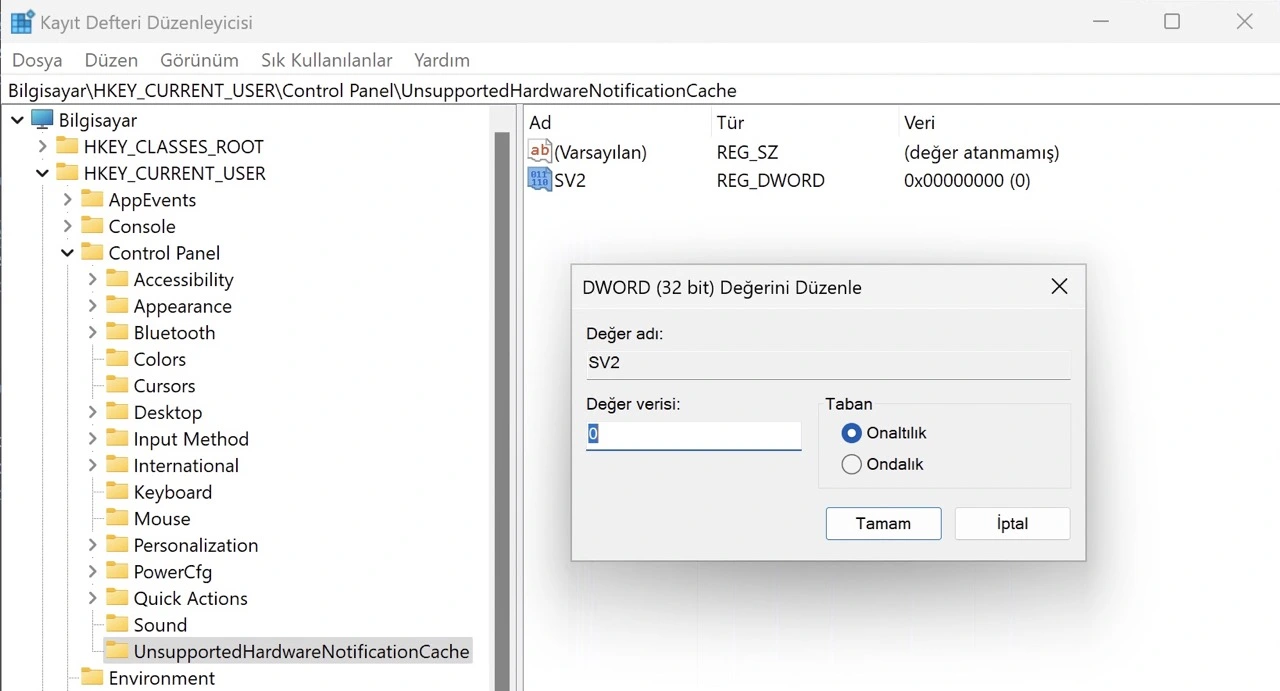Screen dimensions: 1280x691
Task: Confirm with the Tamam button
Action: [x=883, y=523]
